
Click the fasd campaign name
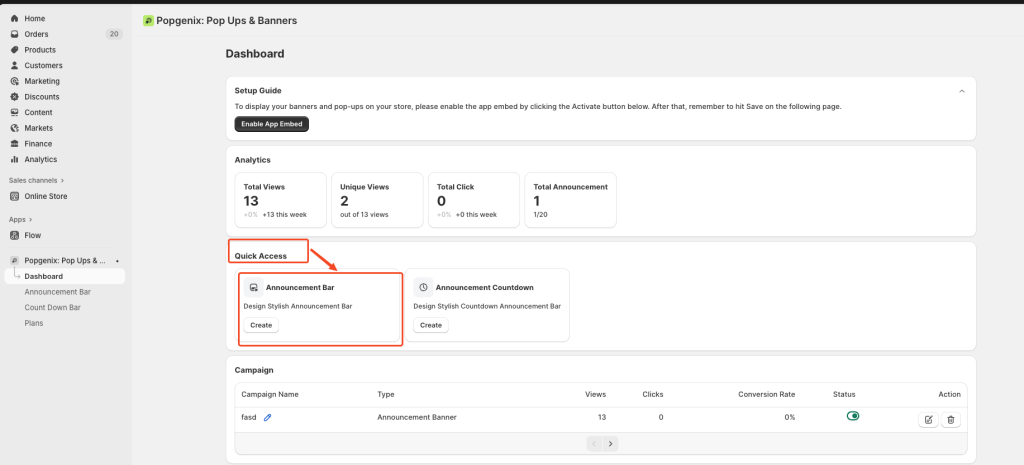(x=249, y=417)
